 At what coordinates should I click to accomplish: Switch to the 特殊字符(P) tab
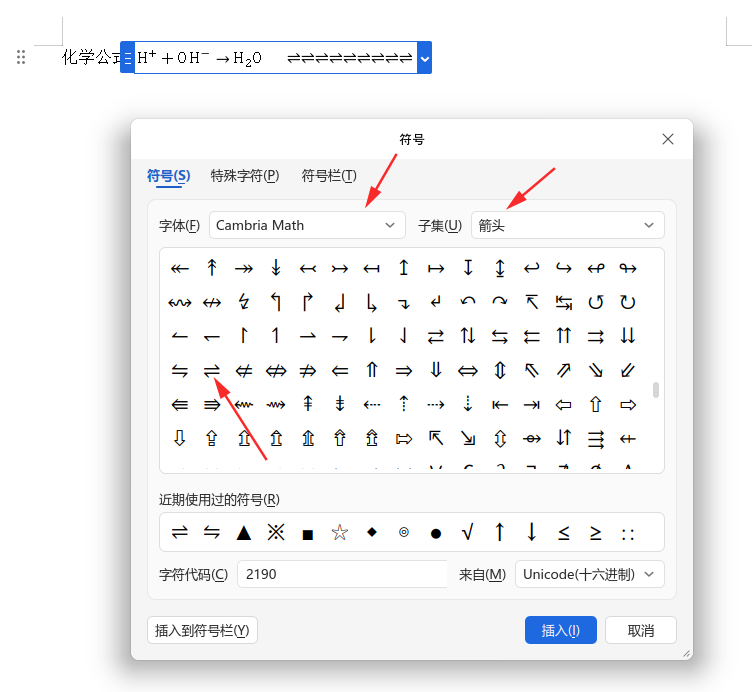coord(245,176)
